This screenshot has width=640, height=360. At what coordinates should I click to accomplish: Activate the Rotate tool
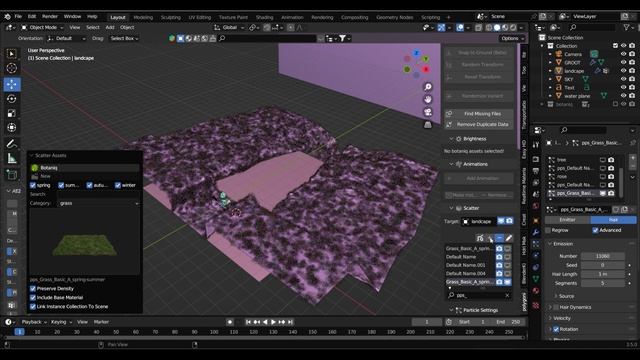coord(12,99)
